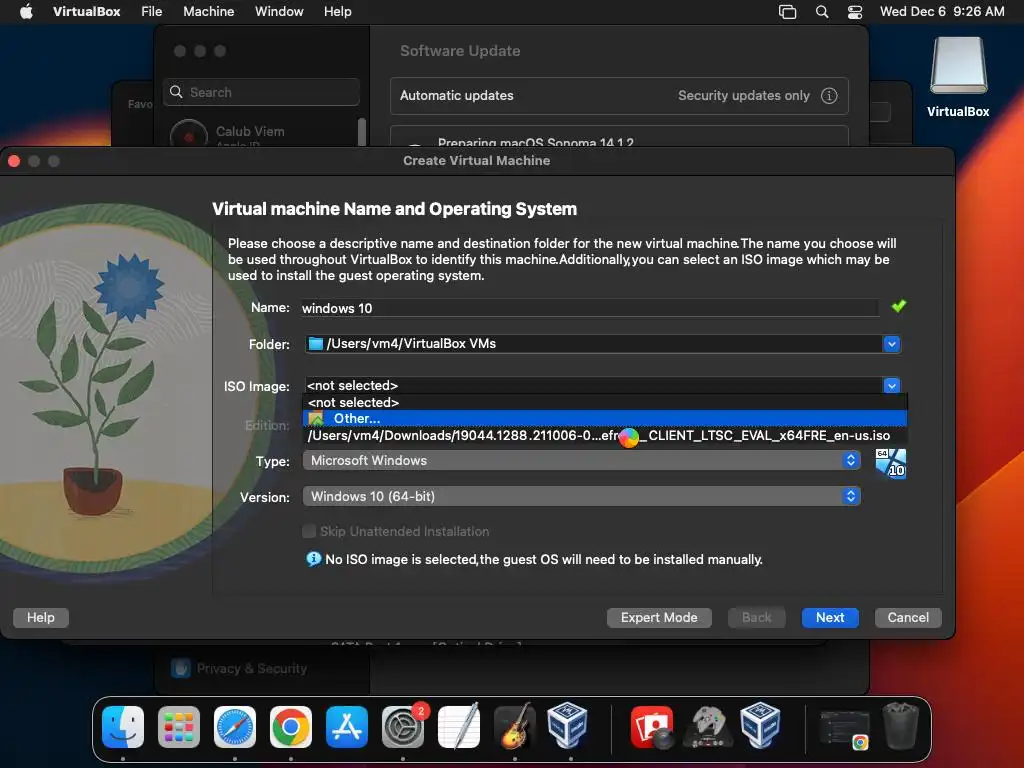
Task: Click the folder icon in the Folder field
Action: pyautogui.click(x=315, y=344)
